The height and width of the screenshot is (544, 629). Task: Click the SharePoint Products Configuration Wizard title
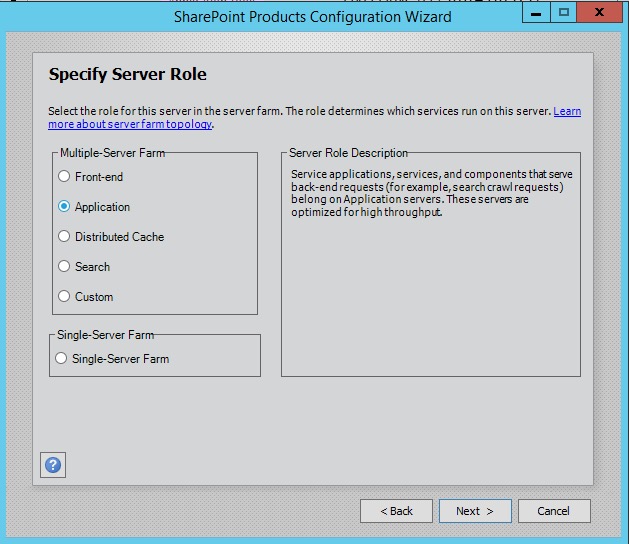tap(312, 17)
